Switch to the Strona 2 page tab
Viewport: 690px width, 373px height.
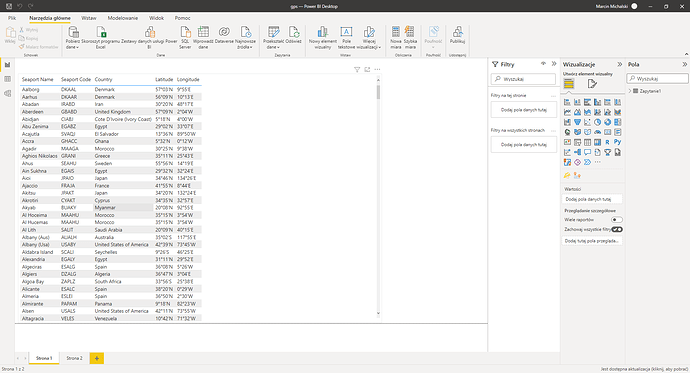point(74,358)
